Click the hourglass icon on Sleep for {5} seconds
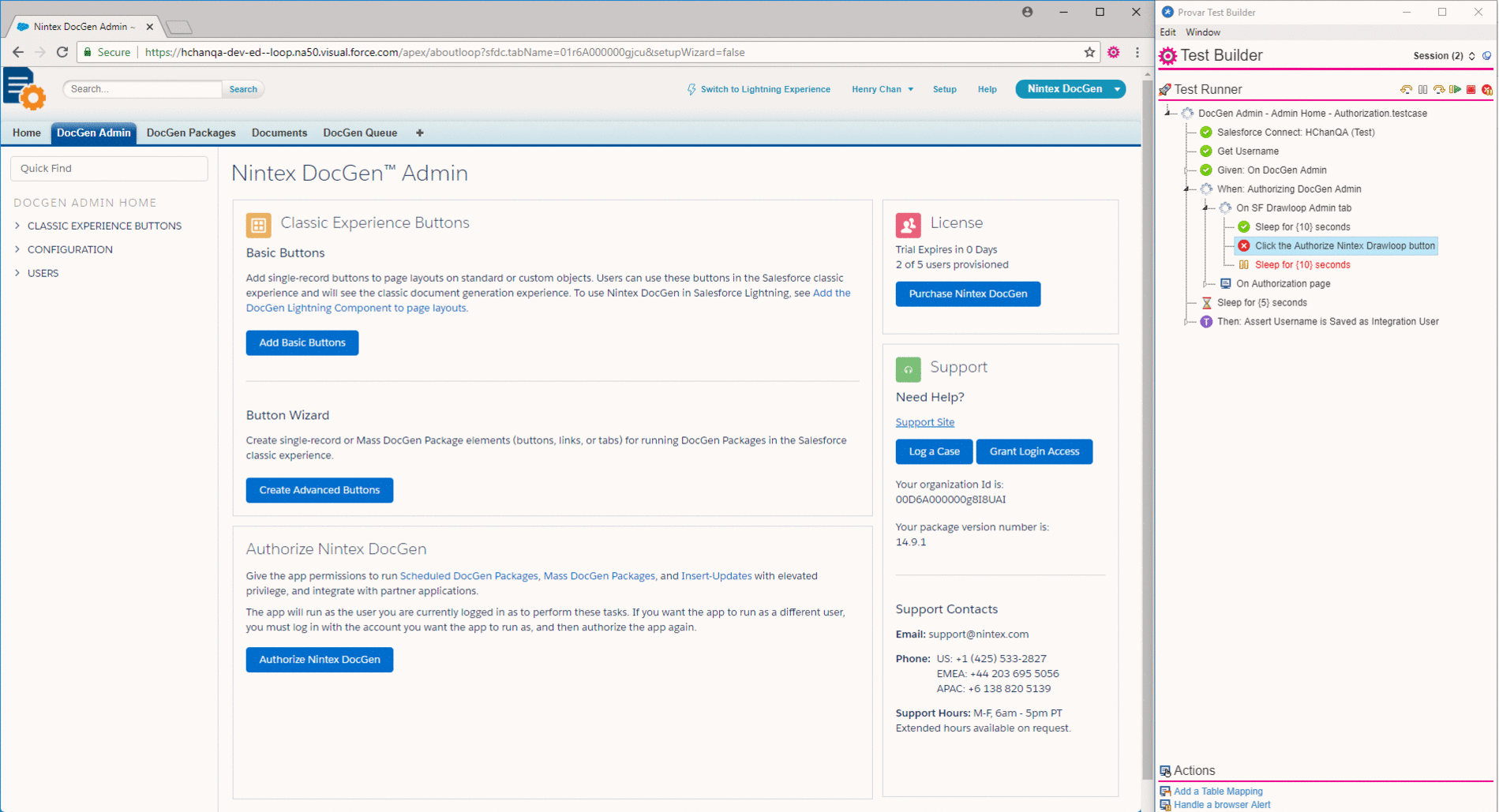1499x812 pixels. coord(1206,303)
